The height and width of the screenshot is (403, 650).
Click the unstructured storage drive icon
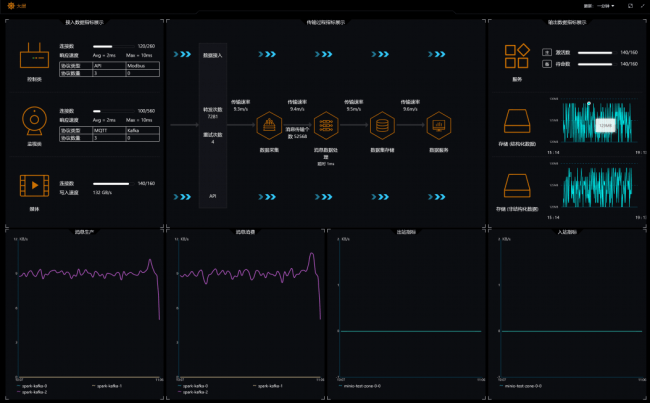[x=517, y=185]
